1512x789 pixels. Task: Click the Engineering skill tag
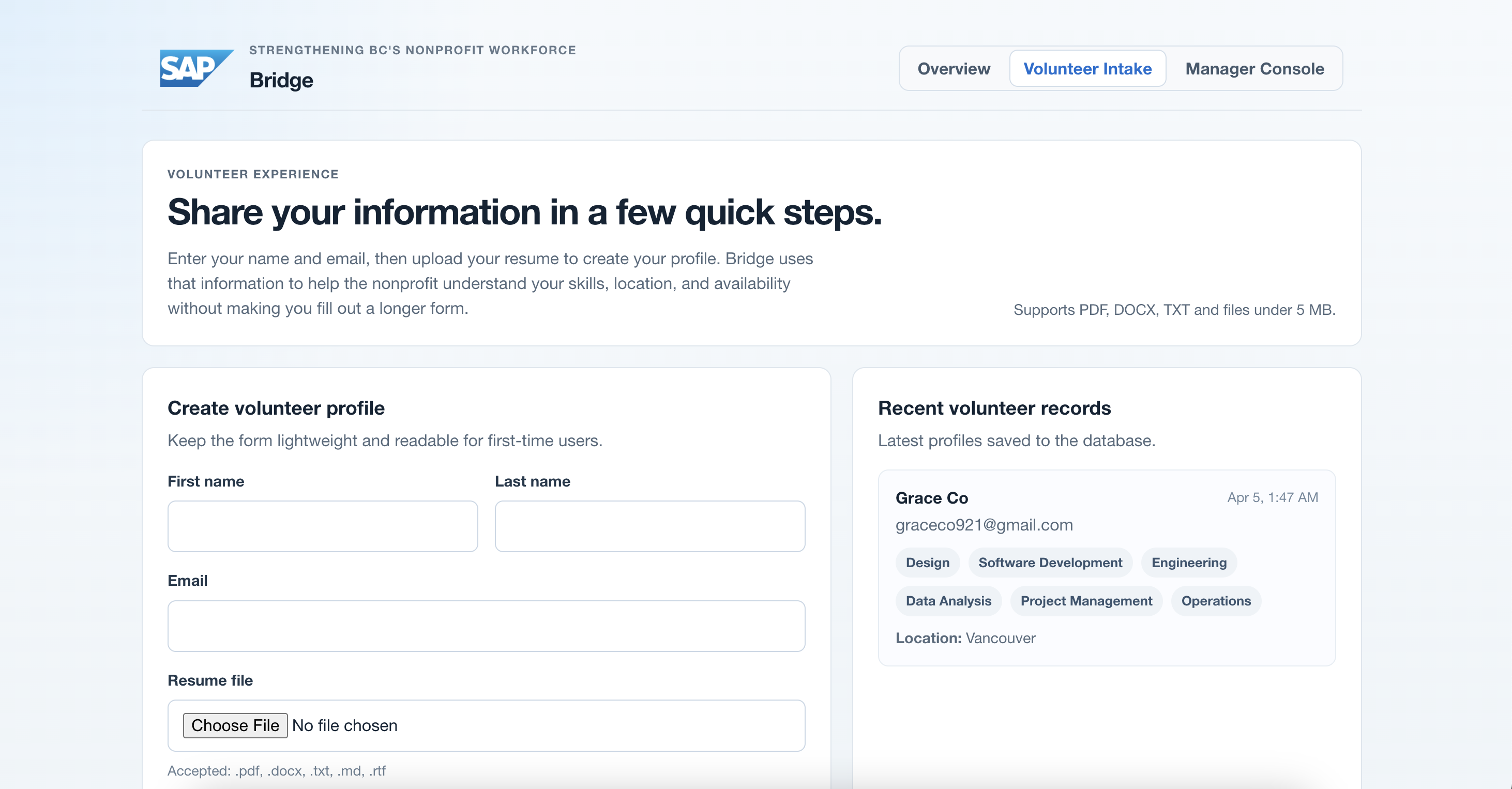(x=1189, y=563)
